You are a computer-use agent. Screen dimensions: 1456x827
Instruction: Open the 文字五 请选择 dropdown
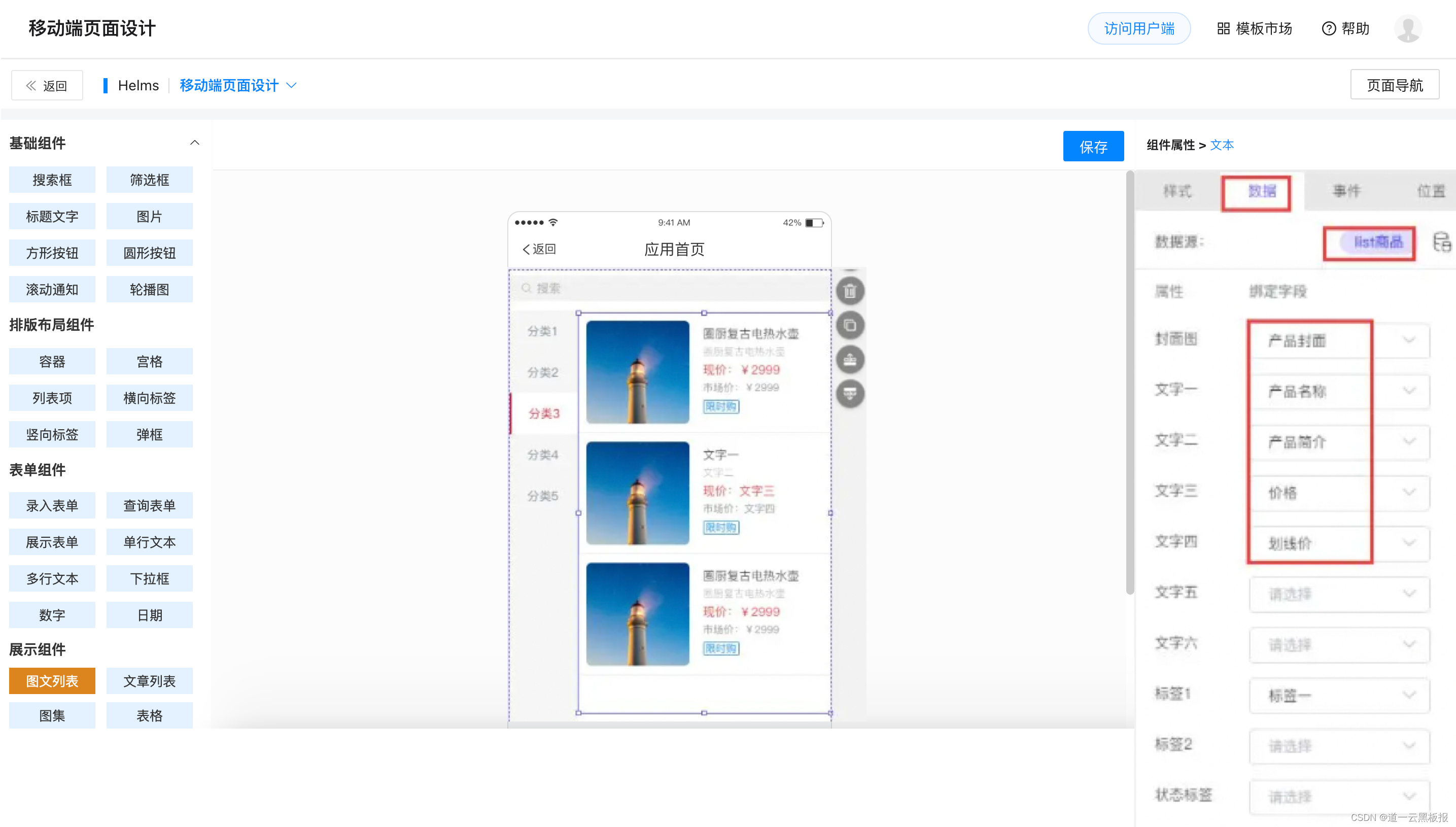tap(1339, 594)
